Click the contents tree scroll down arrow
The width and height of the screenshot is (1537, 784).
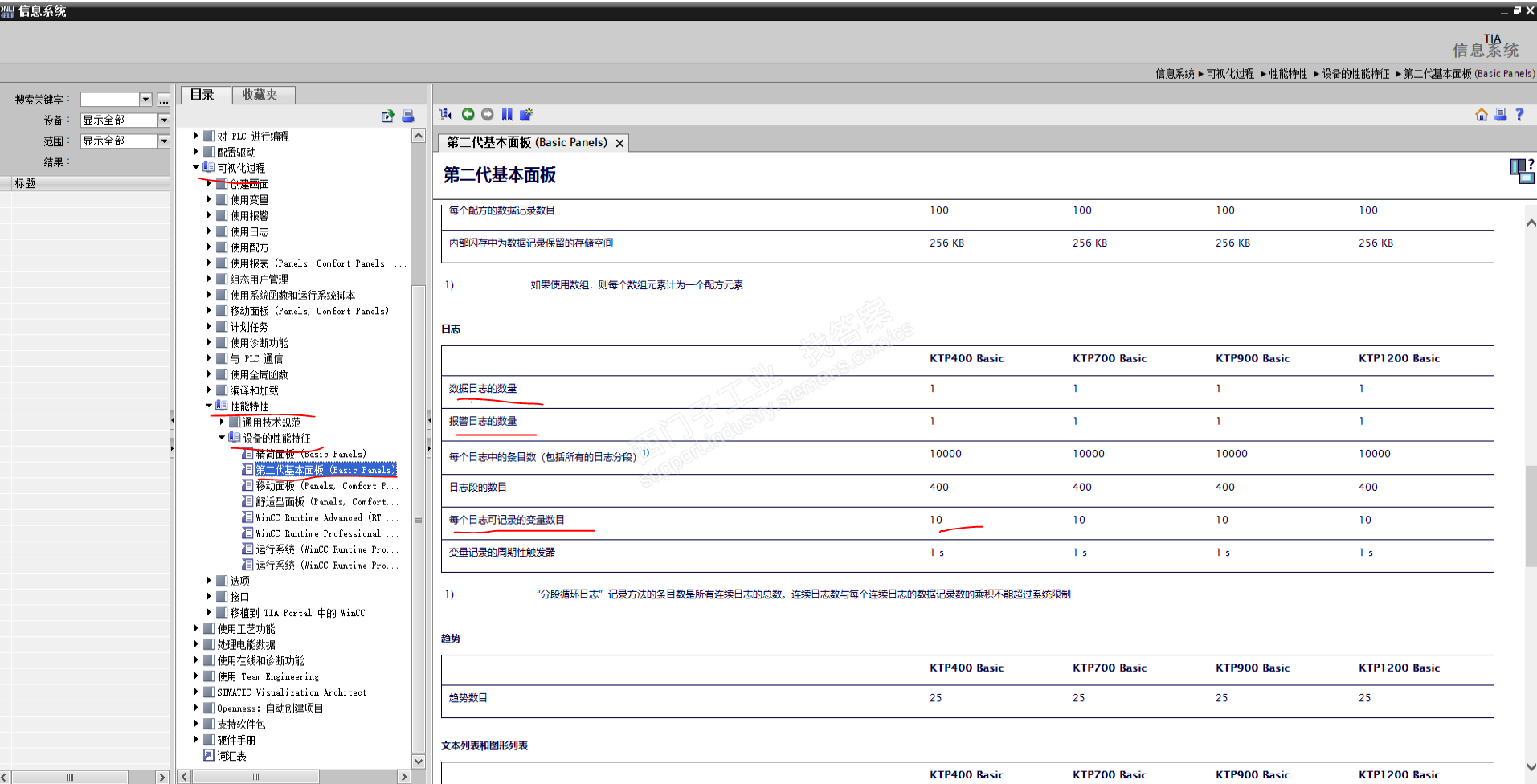[419, 761]
